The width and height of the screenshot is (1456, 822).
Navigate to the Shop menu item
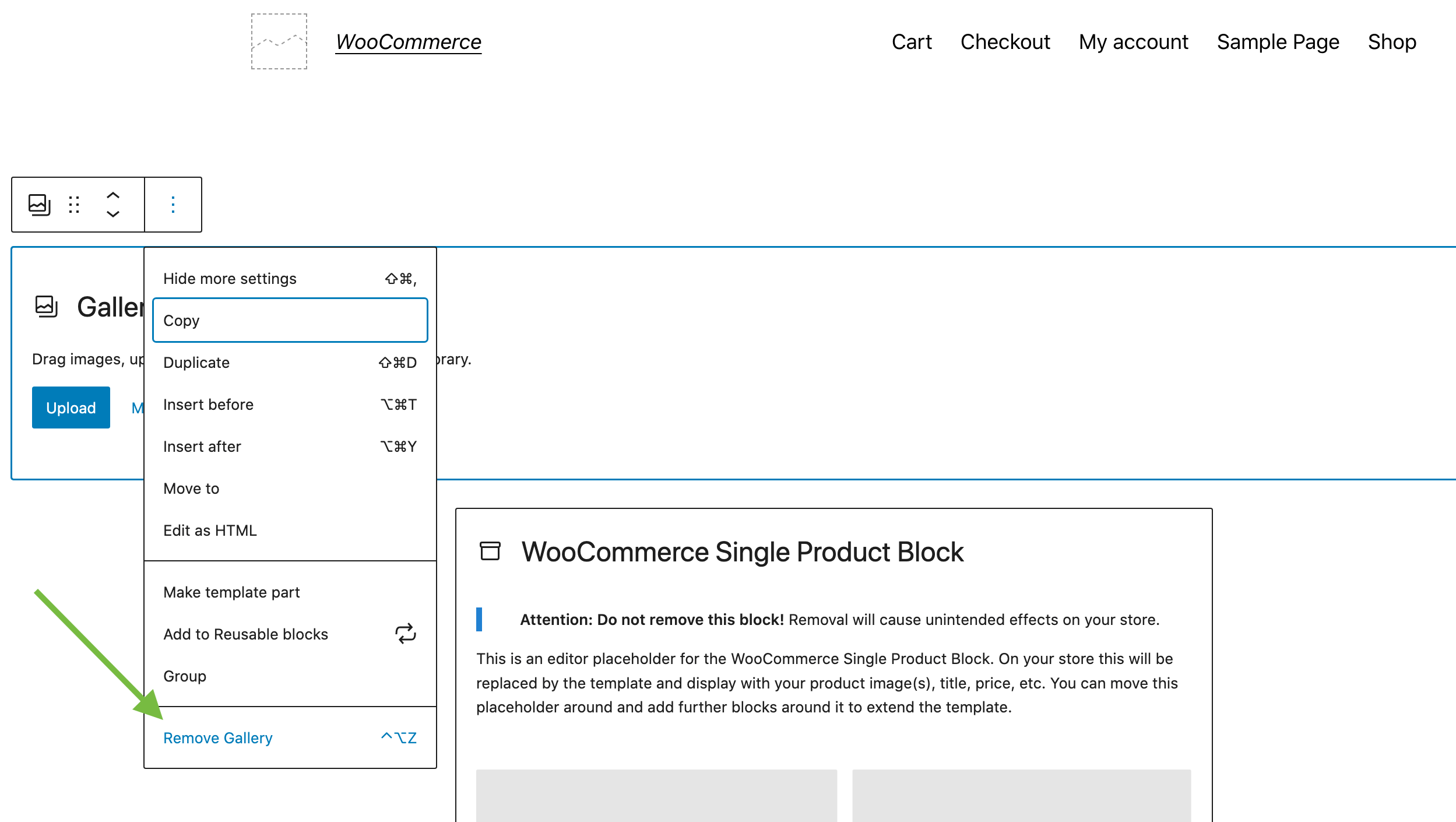(1392, 41)
